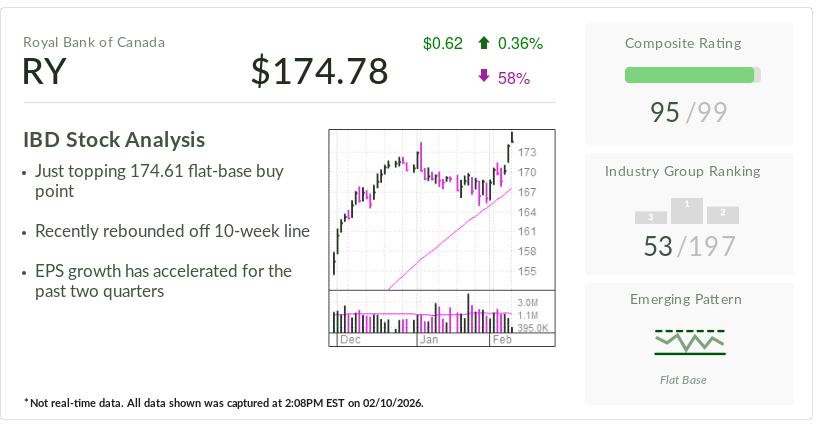Click the 10-week line rebound bullet
Screen dimensions: 816x430
click(x=172, y=231)
